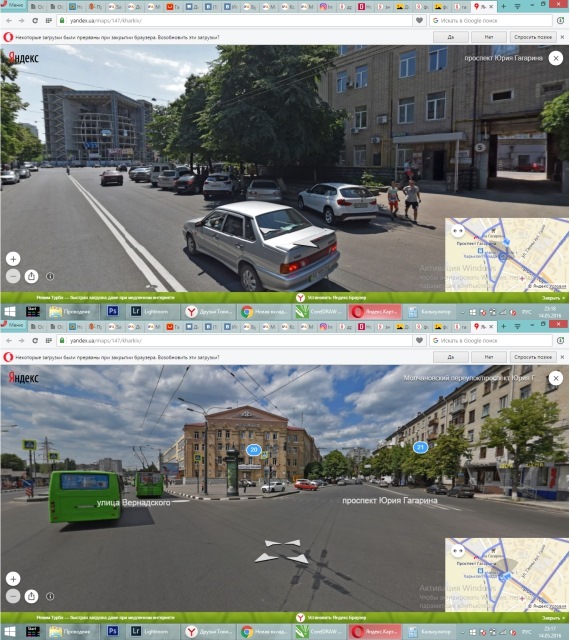Move forward using arrow near silver car
The height and width of the screenshot is (640, 570).
pyautogui.click(x=305, y=244)
